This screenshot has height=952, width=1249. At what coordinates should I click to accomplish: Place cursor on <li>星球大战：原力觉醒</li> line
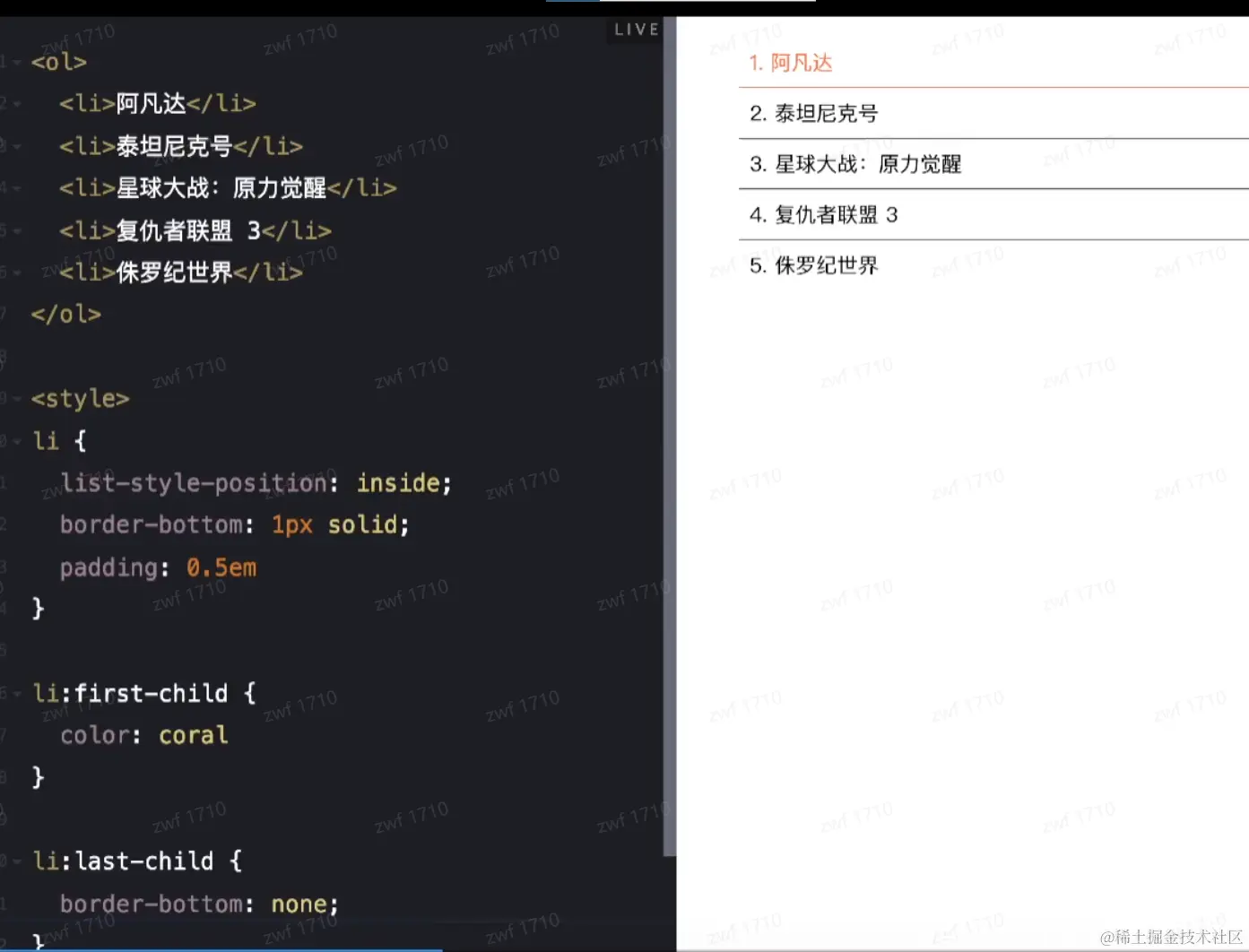pyautogui.click(x=228, y=188)
